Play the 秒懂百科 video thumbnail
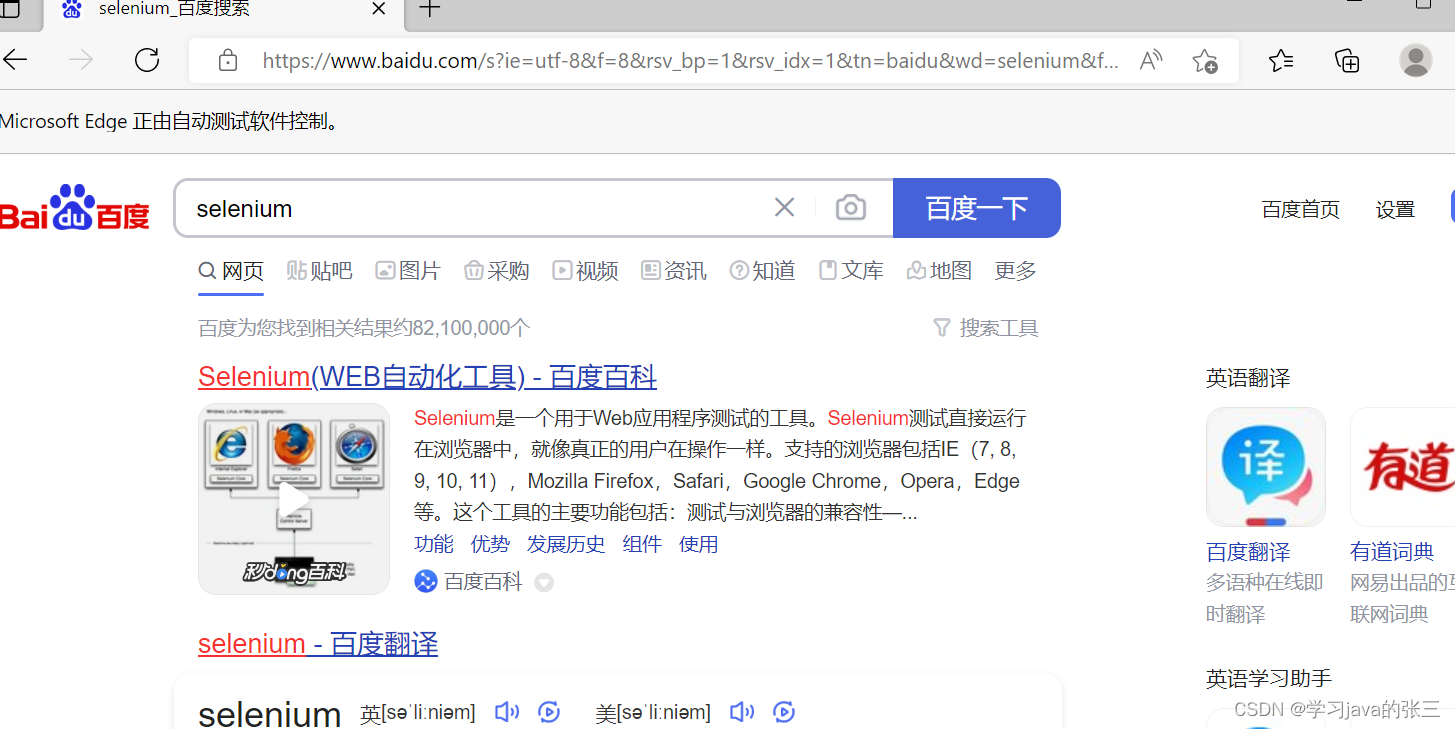This screenshot has height=729, width=1455. click(x=294, y=499)
